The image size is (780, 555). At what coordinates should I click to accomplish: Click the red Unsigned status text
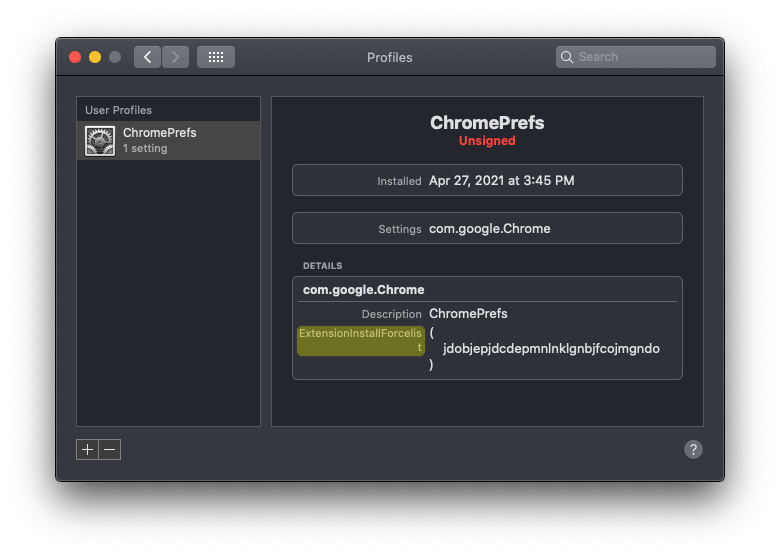click(x=487, y=141)
